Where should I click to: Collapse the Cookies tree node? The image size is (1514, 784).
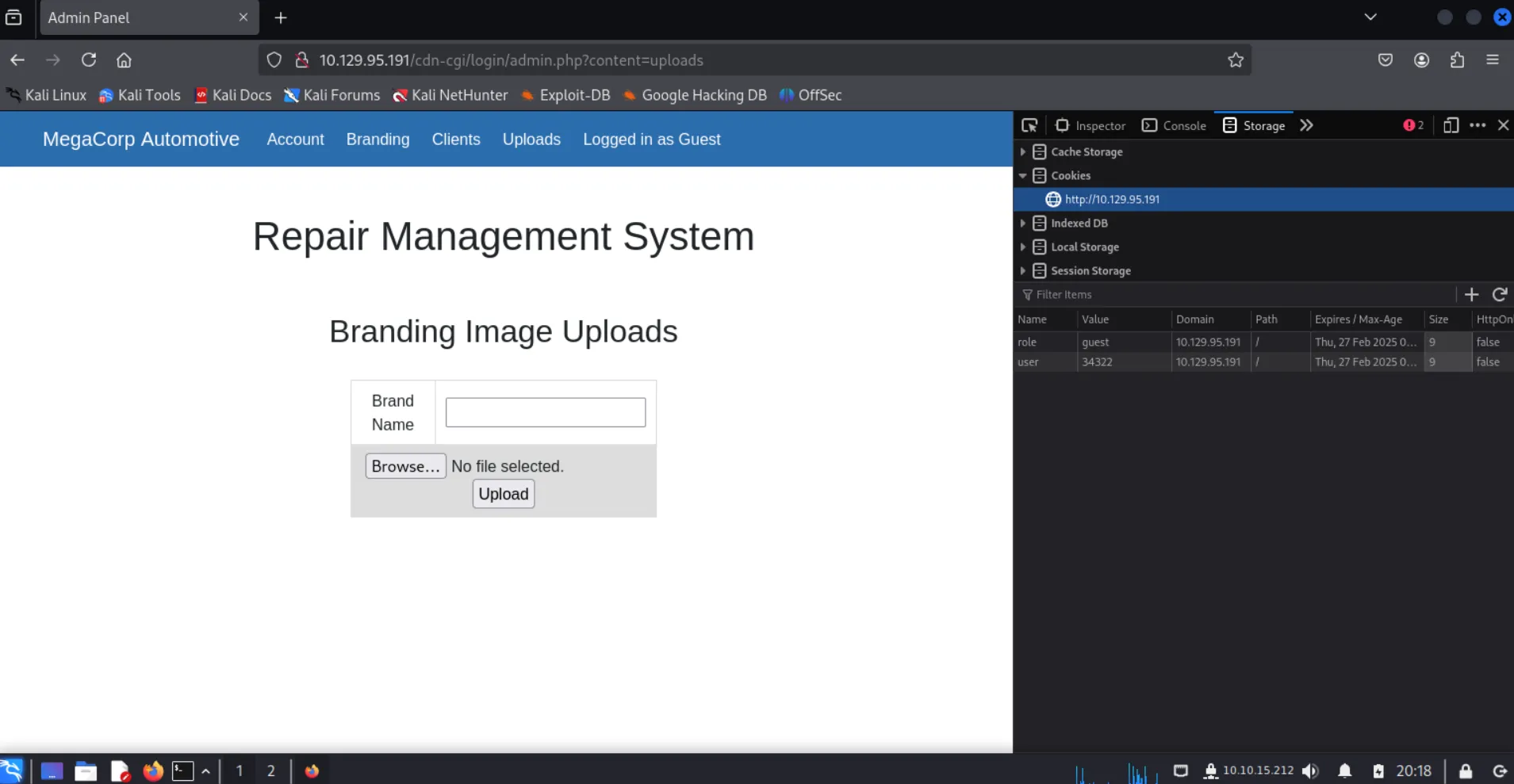(1023, 175)
